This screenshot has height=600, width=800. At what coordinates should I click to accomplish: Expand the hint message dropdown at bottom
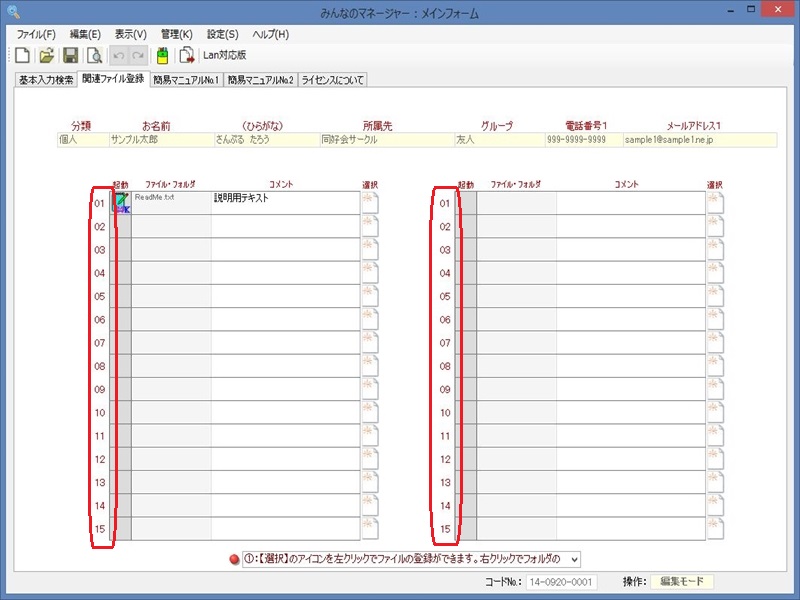coord(573,558)
